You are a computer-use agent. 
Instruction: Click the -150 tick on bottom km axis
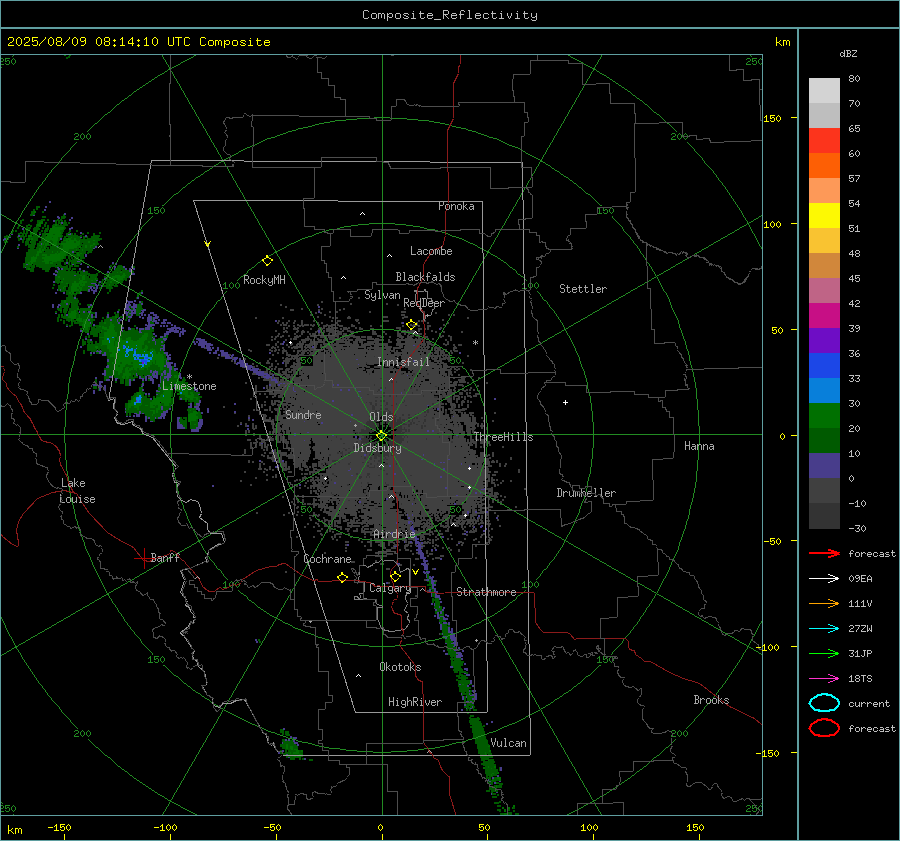(x=59, y=827)
